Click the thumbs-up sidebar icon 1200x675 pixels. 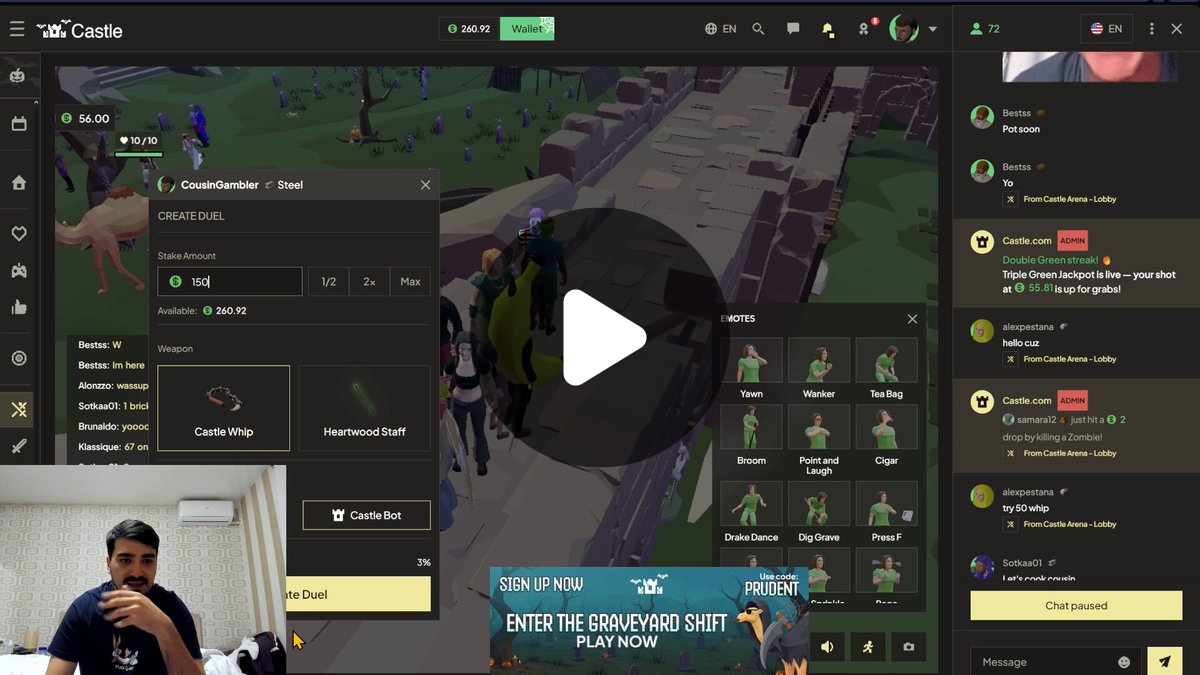(18, 308)
